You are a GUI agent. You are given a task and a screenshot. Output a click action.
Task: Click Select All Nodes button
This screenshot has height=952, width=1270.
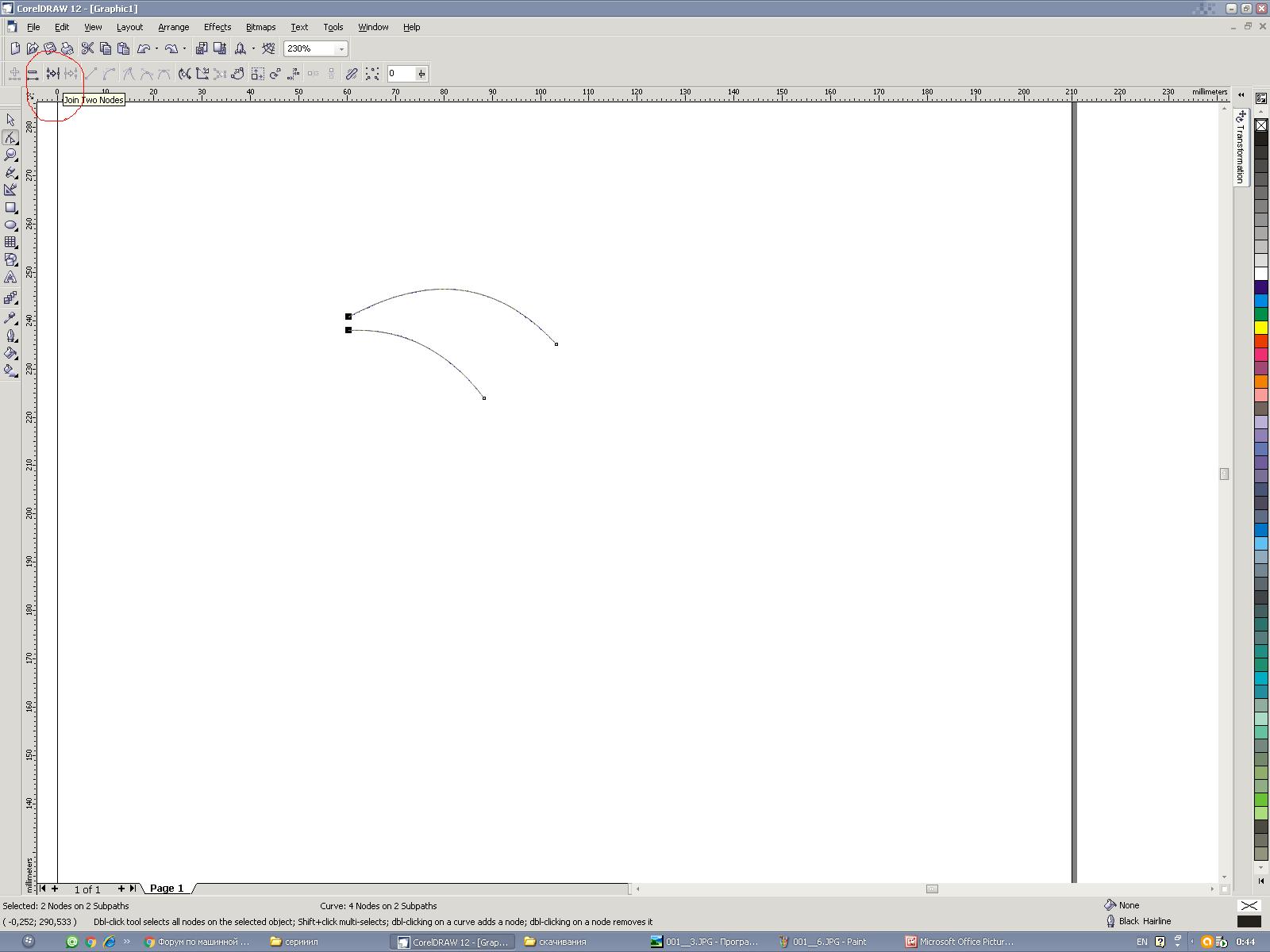(372, 74)
